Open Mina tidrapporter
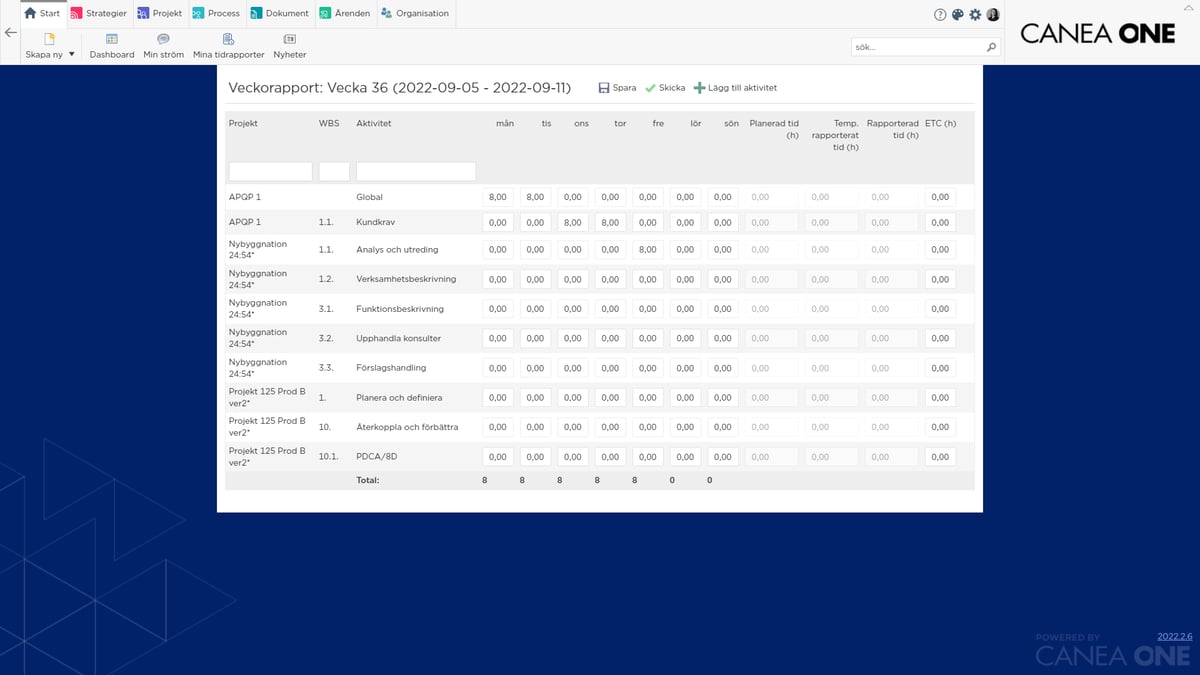Screen dimensions: 1200x675 (228, 40)
